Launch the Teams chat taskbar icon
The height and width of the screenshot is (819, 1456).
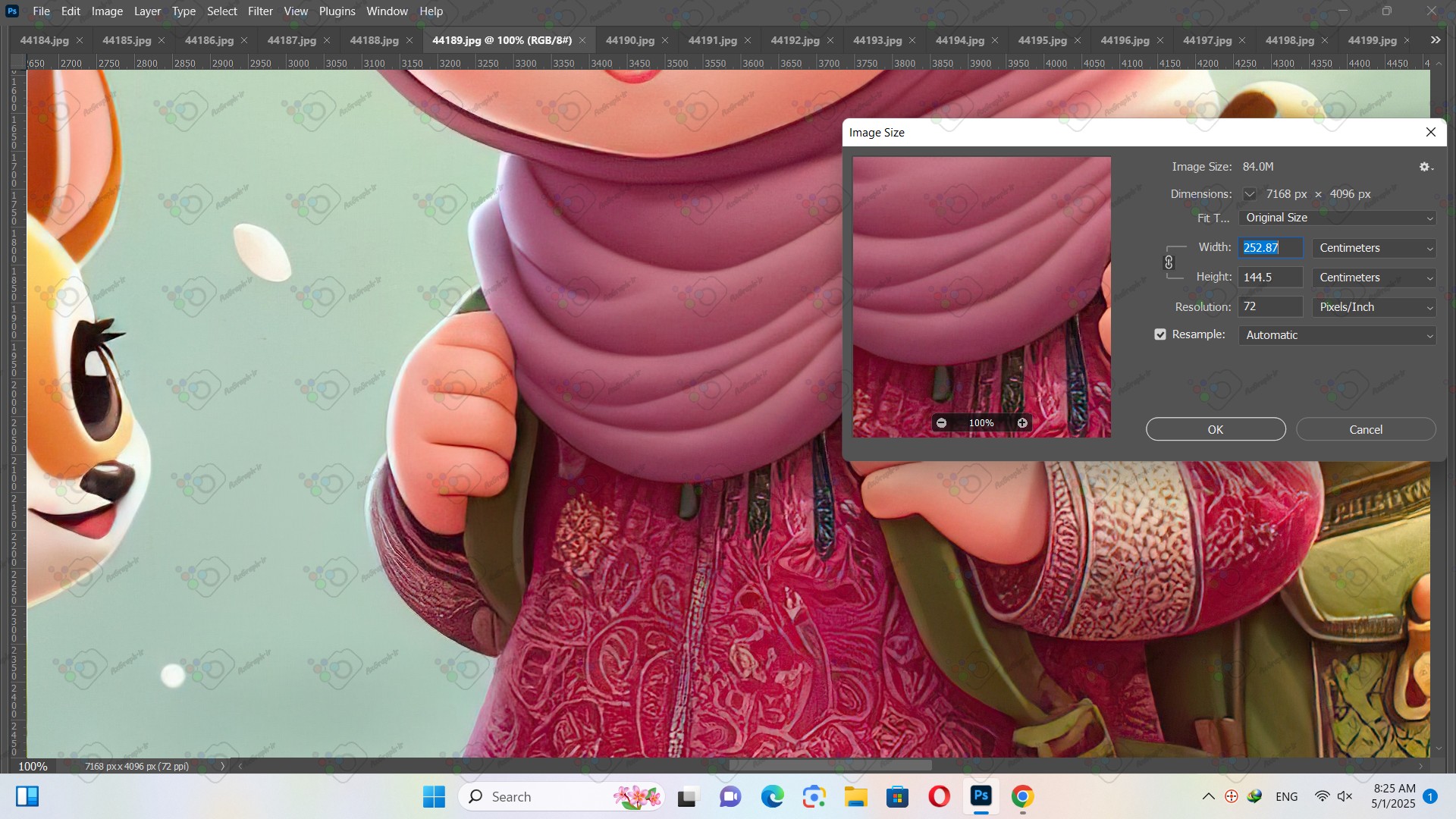[730, 796]
